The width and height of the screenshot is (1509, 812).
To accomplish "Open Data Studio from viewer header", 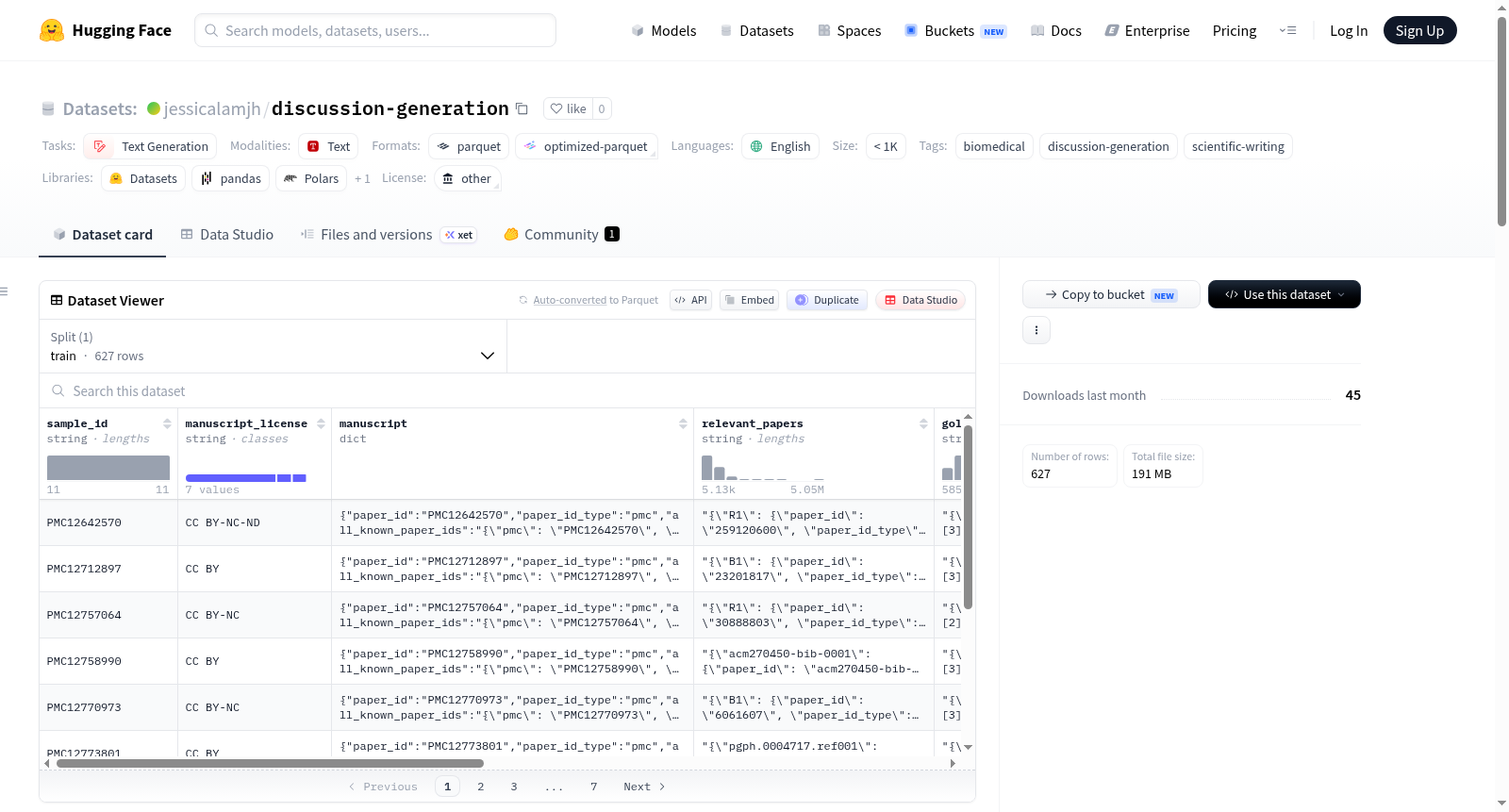I will 920,300.
